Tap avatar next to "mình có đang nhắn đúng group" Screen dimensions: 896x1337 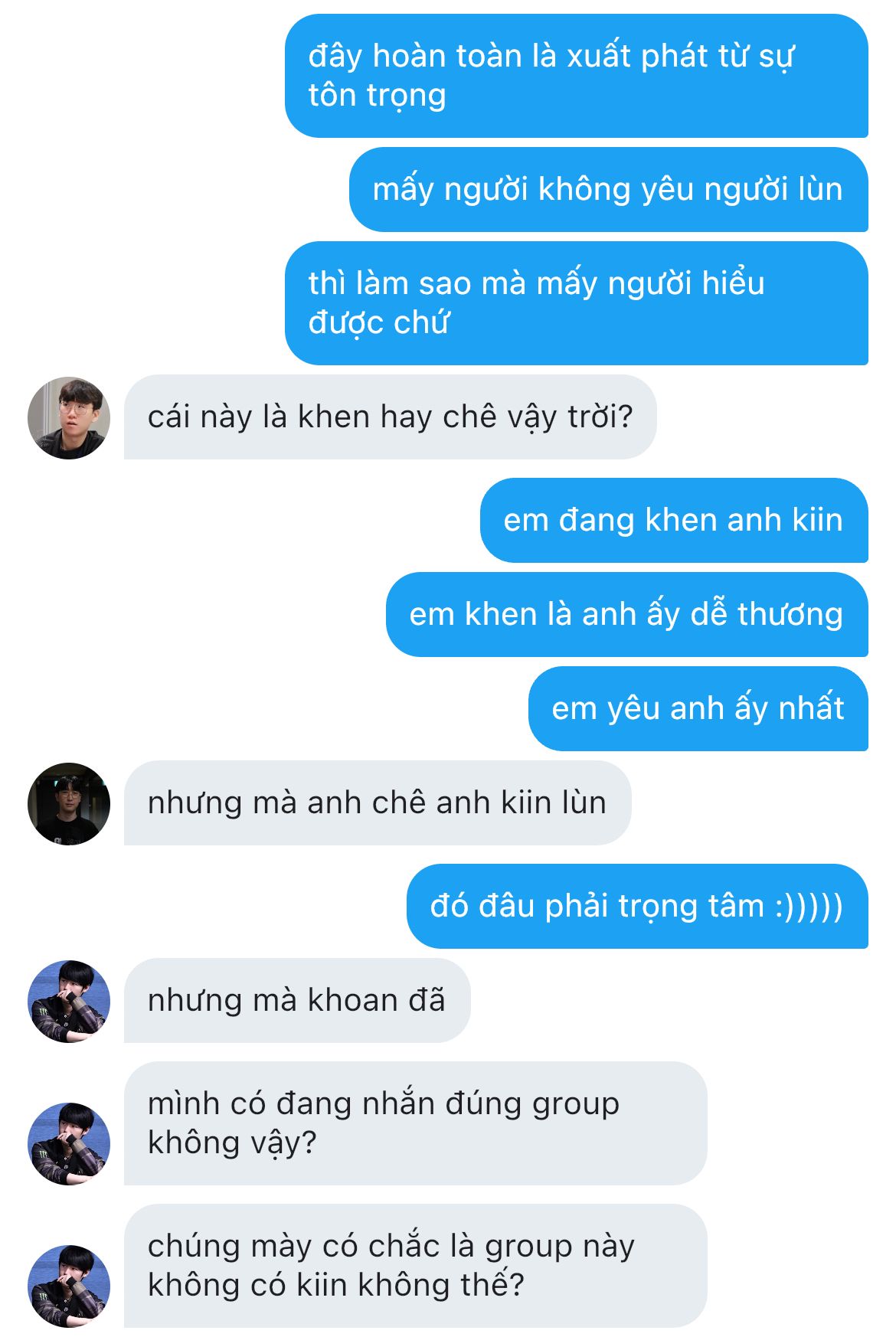tap(69, 1144)
